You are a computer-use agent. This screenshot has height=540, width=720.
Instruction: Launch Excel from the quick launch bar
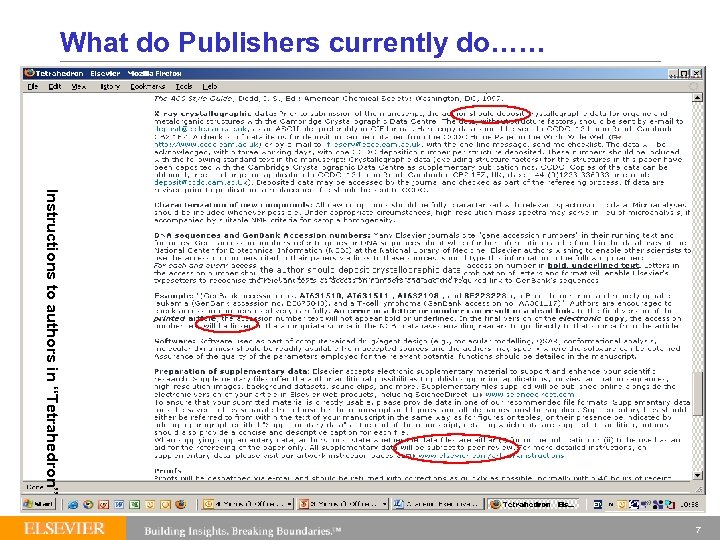tap(135, 504)
